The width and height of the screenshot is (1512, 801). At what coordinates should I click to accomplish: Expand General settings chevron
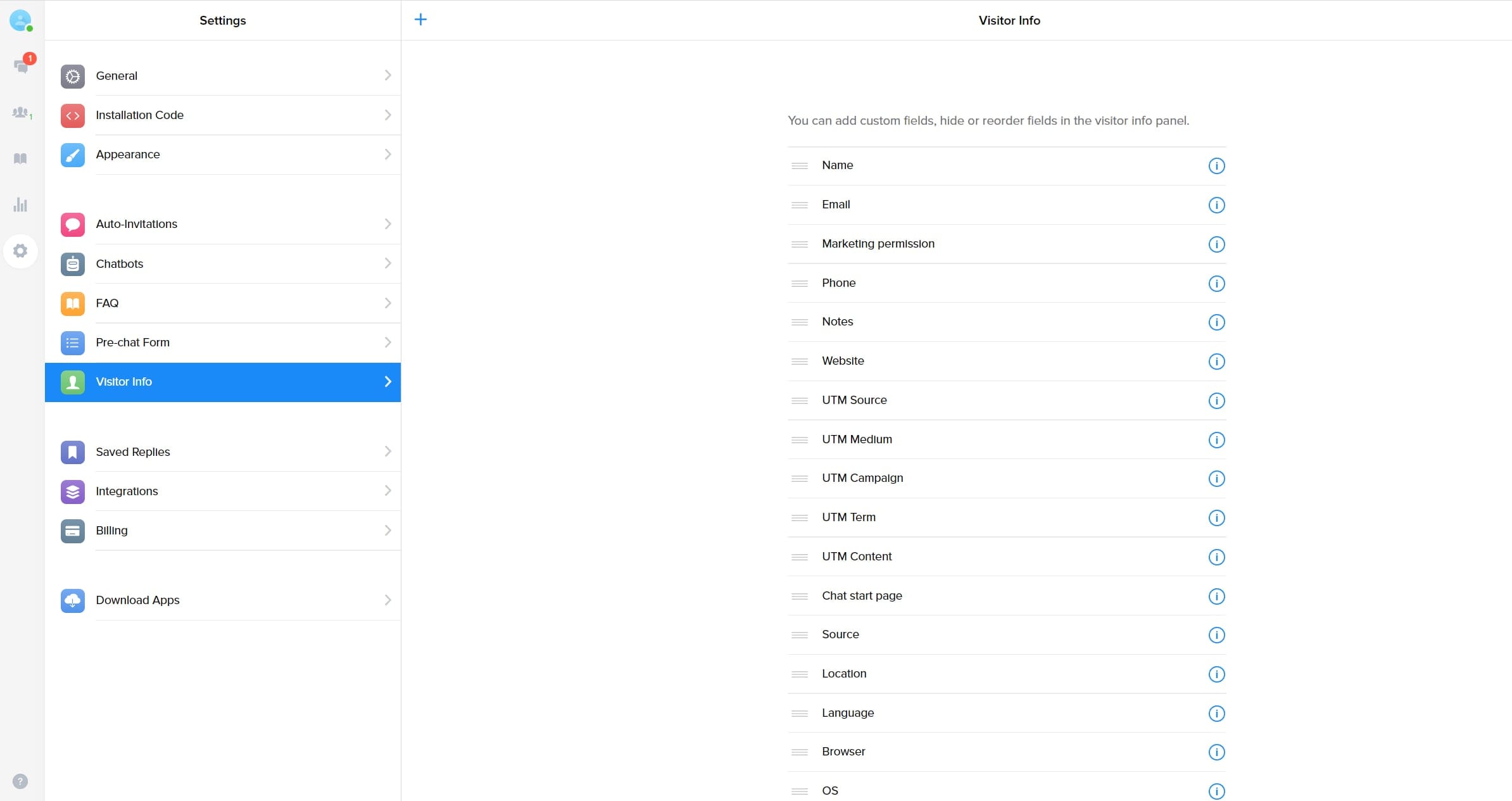[387, 75]
